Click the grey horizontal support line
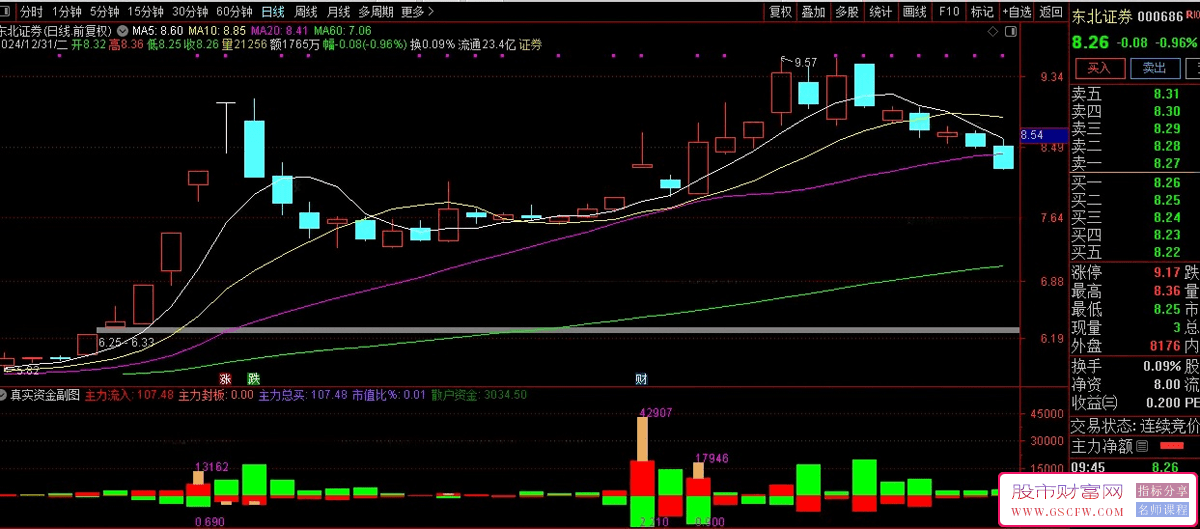Screen dimensions: 1200x529 point(558,330)
